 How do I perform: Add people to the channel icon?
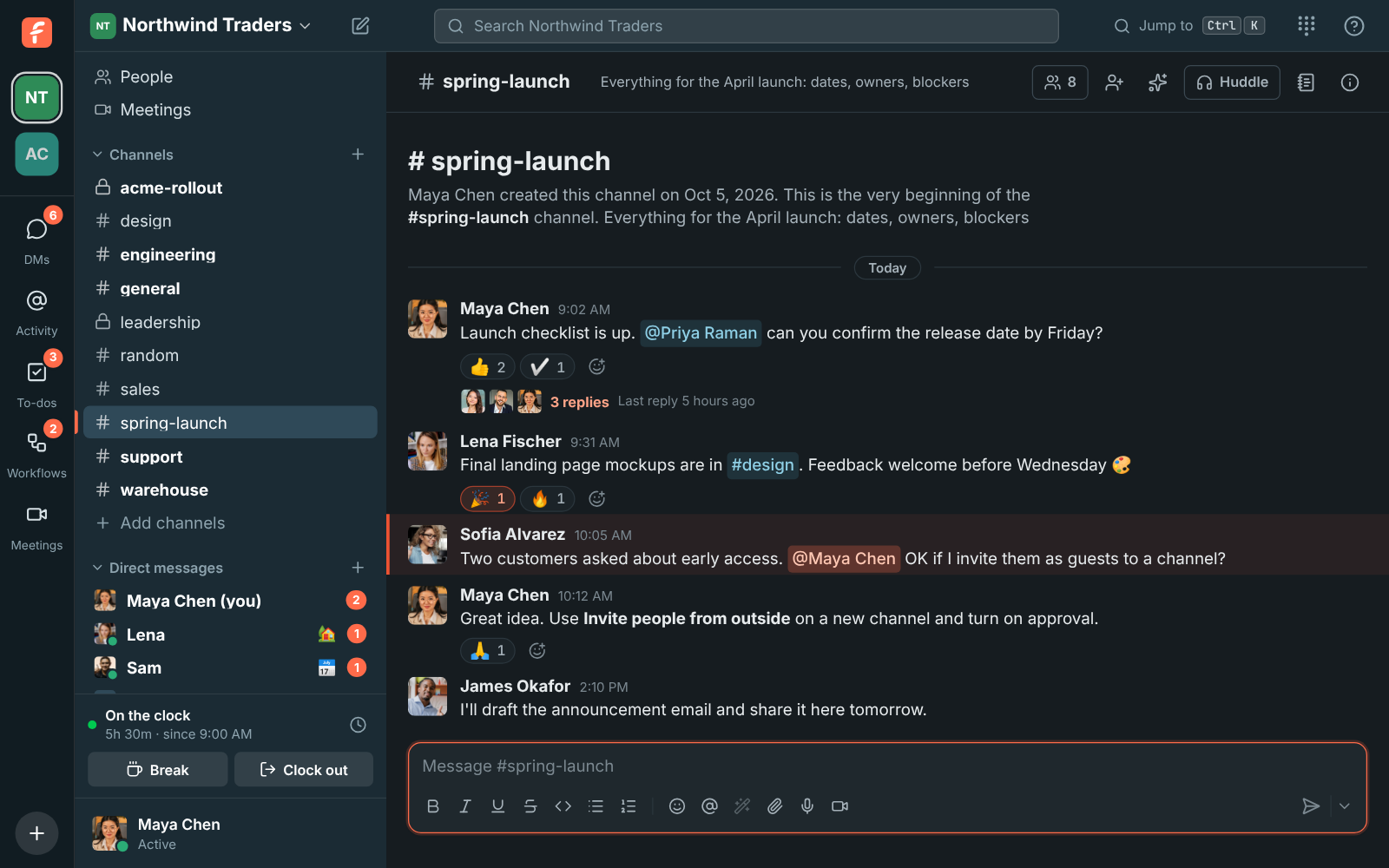pyautogui.click(x=1114, y=82)
